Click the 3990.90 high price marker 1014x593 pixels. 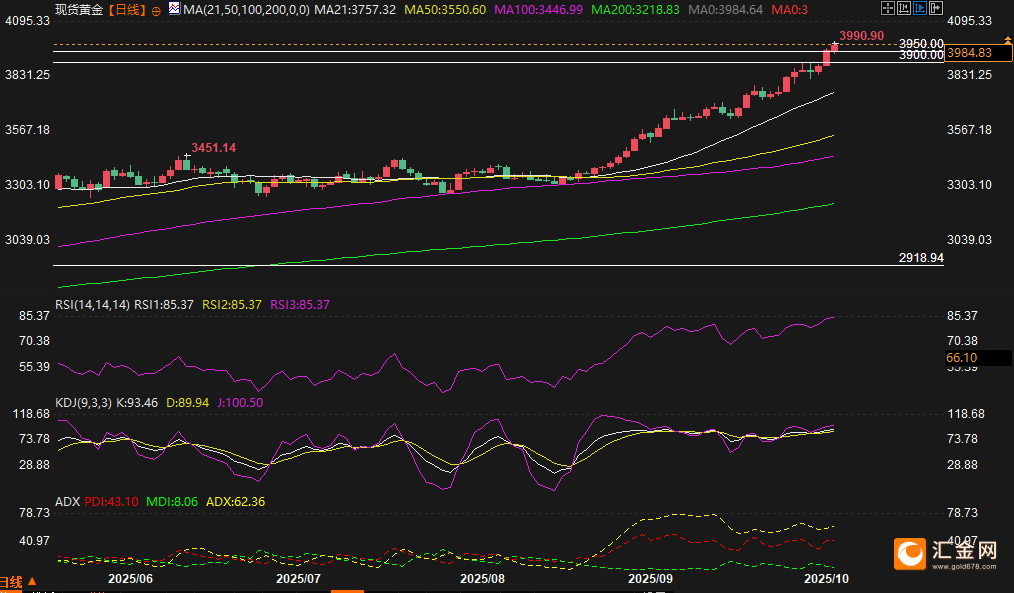[861, 36]
